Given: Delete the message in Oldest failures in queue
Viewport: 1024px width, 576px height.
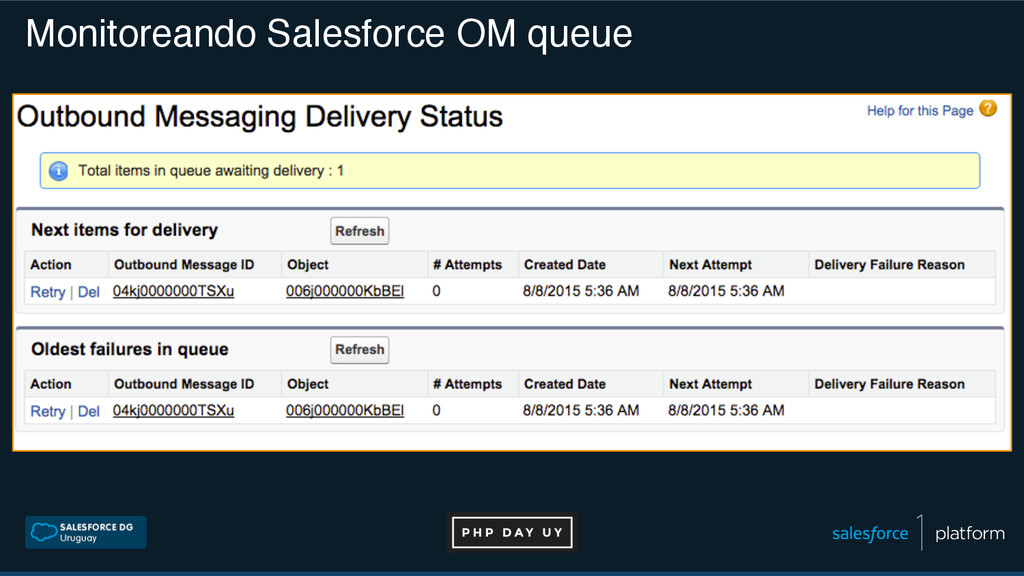Looking at the screenshot, I should [x=89, y=411].
